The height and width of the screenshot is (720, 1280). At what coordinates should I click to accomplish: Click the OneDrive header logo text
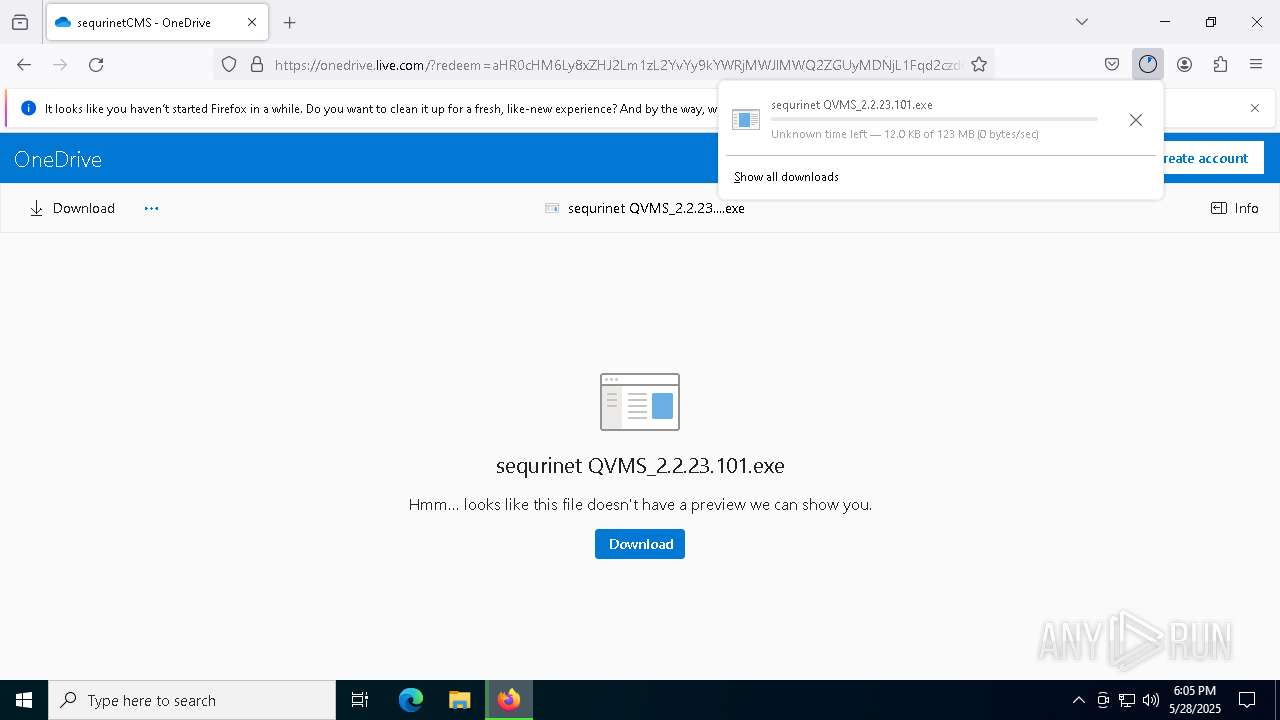[58, 159]
